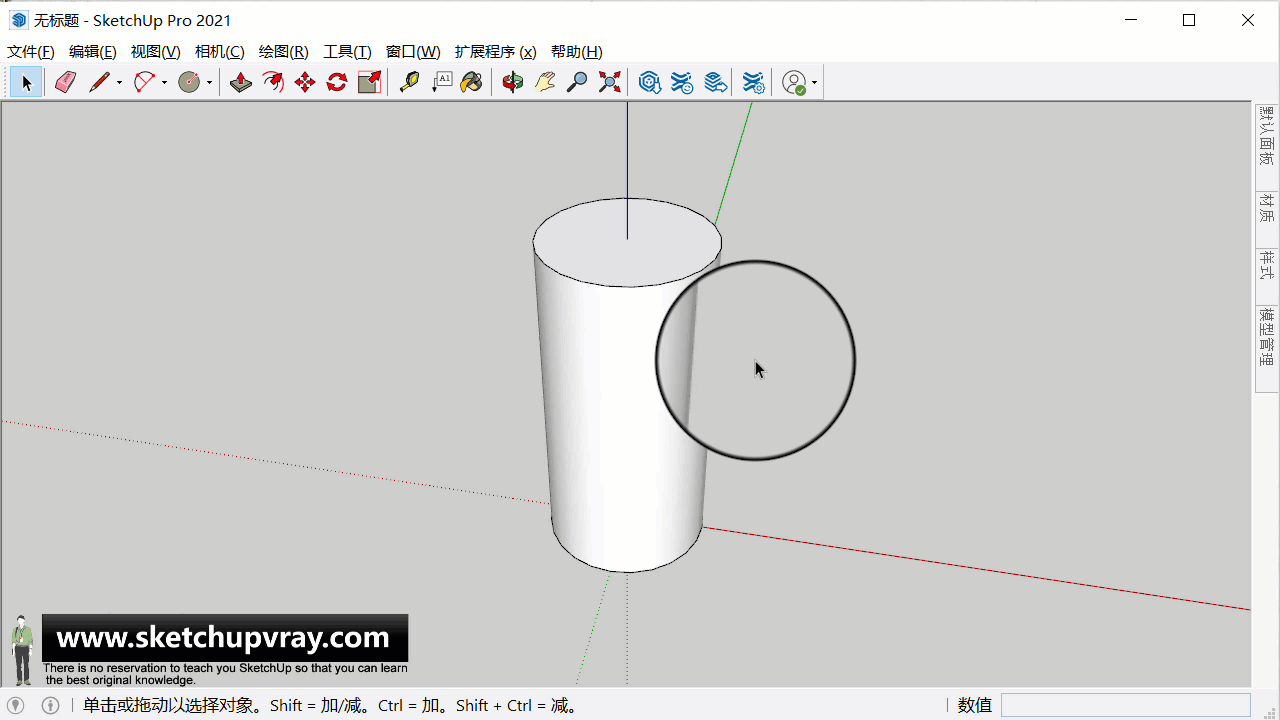Viewport: 1280px width, 720px height.
Task: Select the Push/Pull tool
Action: [241, 82]
